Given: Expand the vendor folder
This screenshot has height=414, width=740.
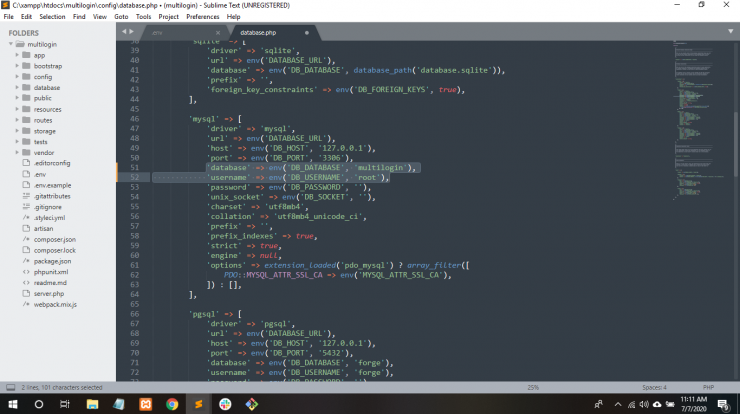Looking at the screenshot, I should pyautogui.click(x=17, y=152).
